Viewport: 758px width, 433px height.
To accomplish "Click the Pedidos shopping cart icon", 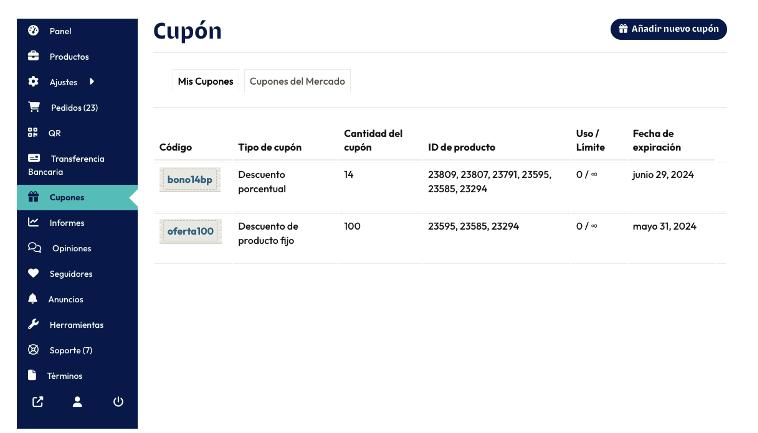I will tap(34, 107).
